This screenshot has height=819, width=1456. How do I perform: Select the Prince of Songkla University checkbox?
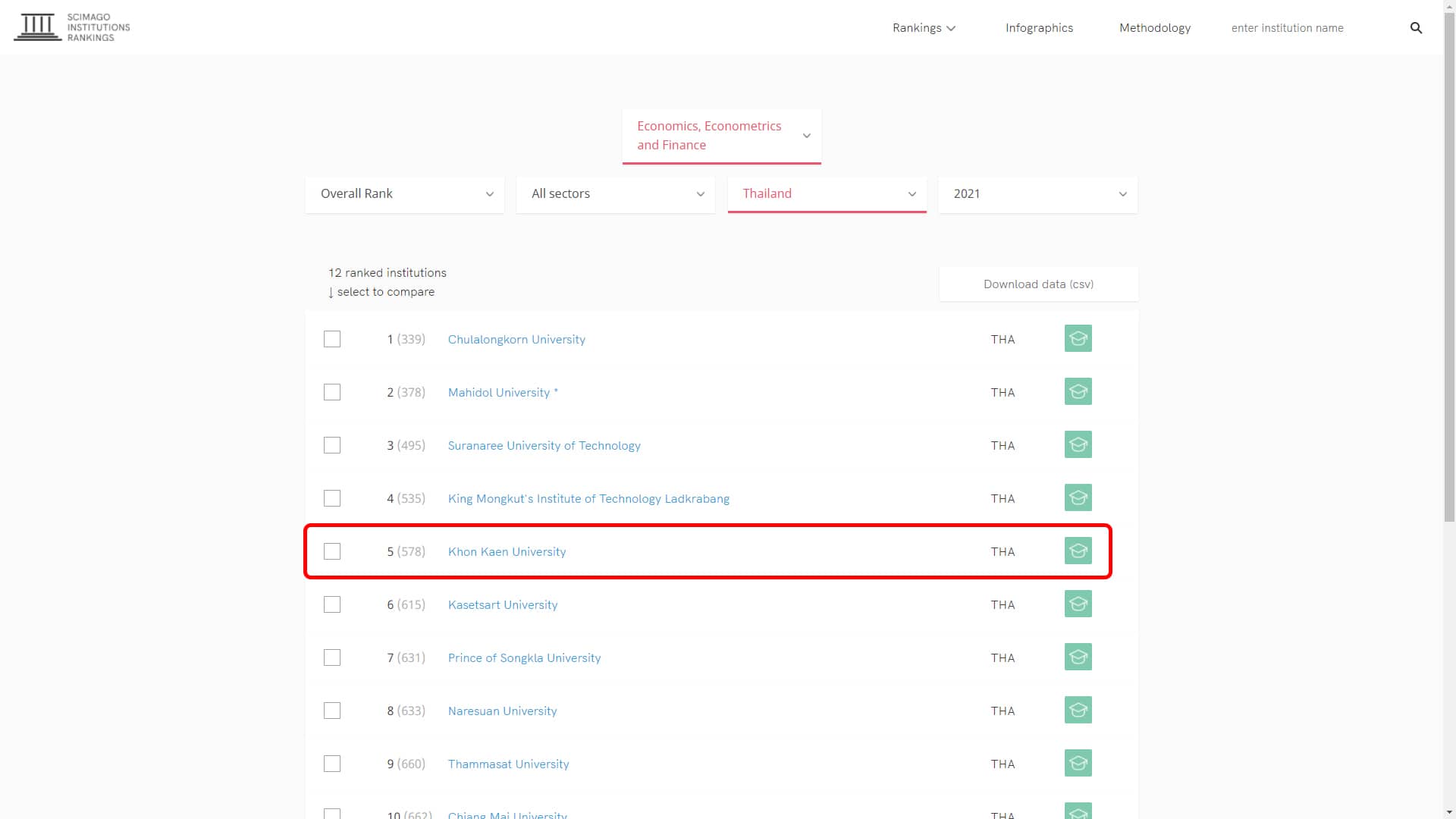click(x=332, y=657)
